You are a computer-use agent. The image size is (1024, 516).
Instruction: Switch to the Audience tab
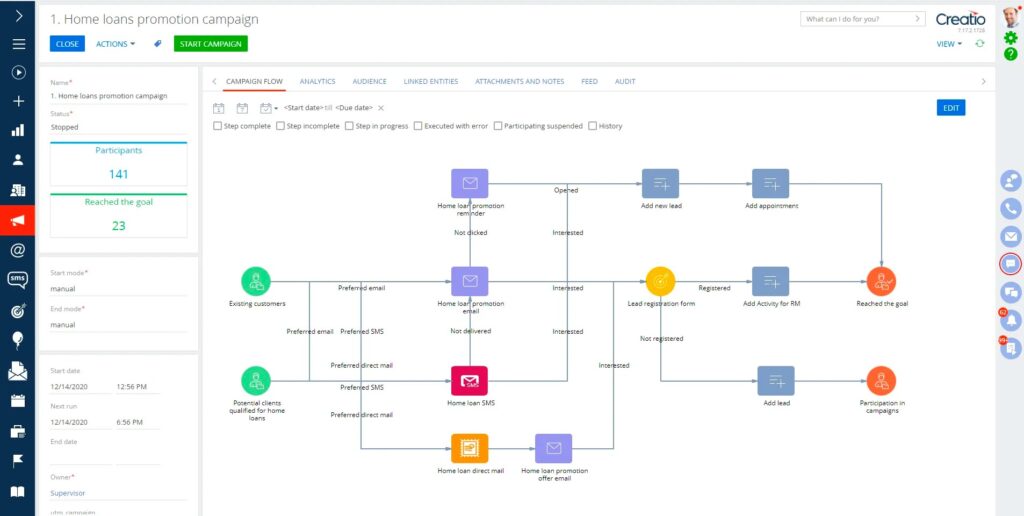pyautogui.click(x=370, y=82)
